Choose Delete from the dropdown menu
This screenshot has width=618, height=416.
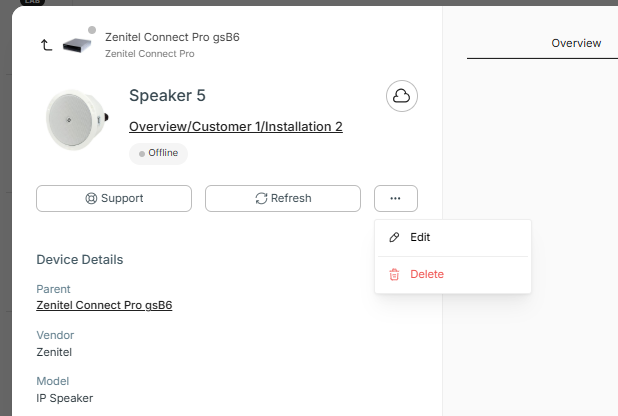[426, 274]
